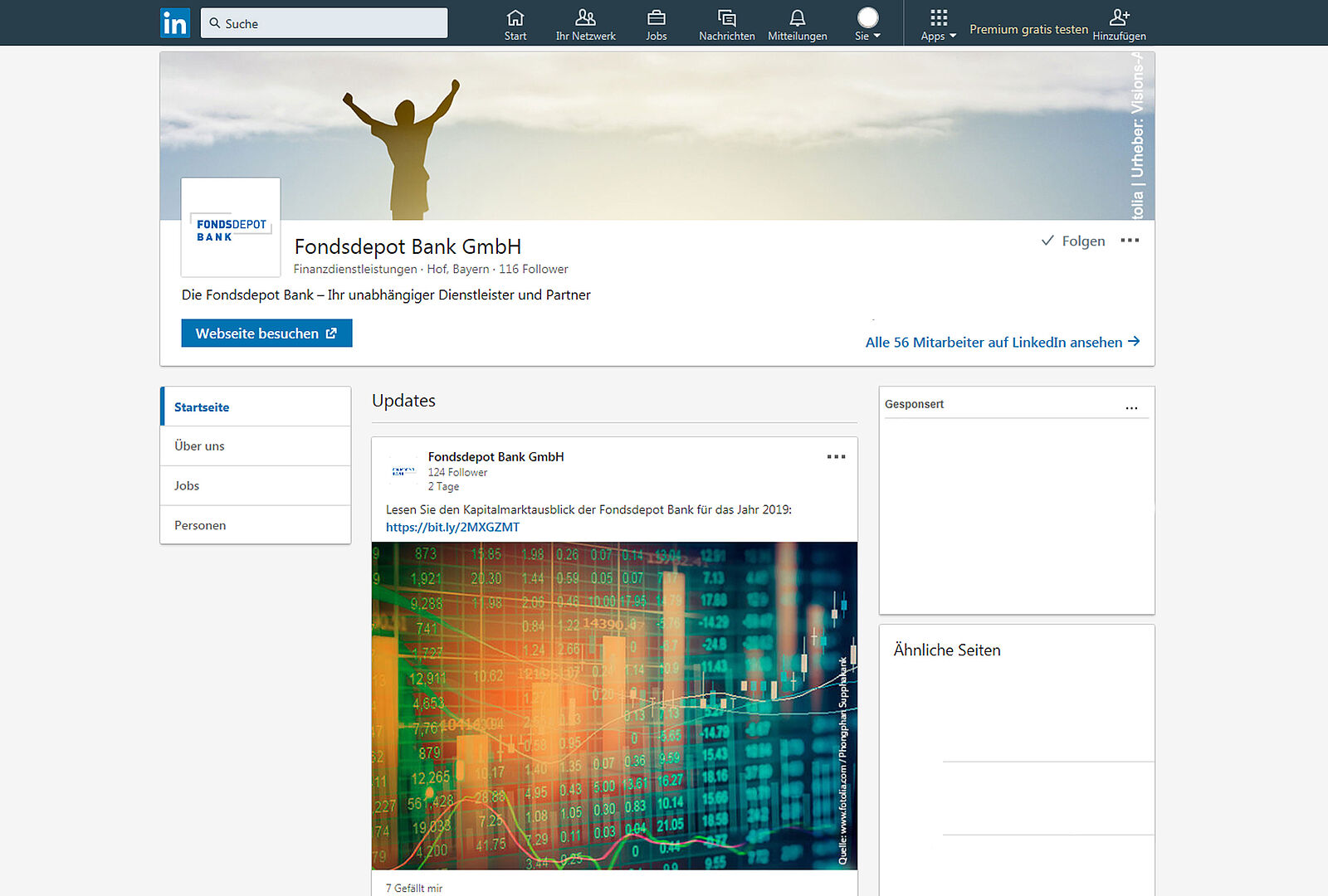
Task: Click the 7 Gefällt mir count
Action: (414, 888)
